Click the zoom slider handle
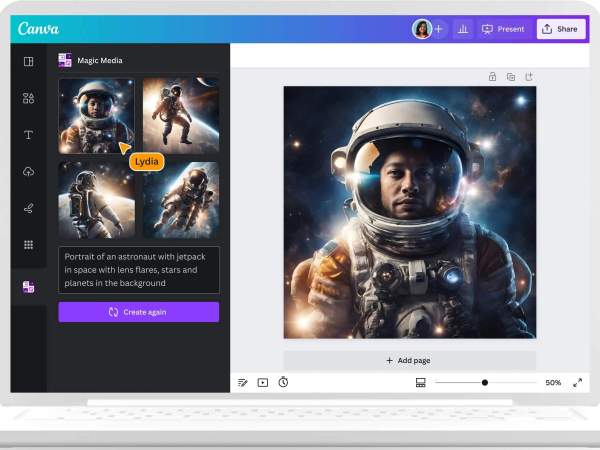Image resolution: width=600 pixels, height=450 pixels. pos(485,382)
